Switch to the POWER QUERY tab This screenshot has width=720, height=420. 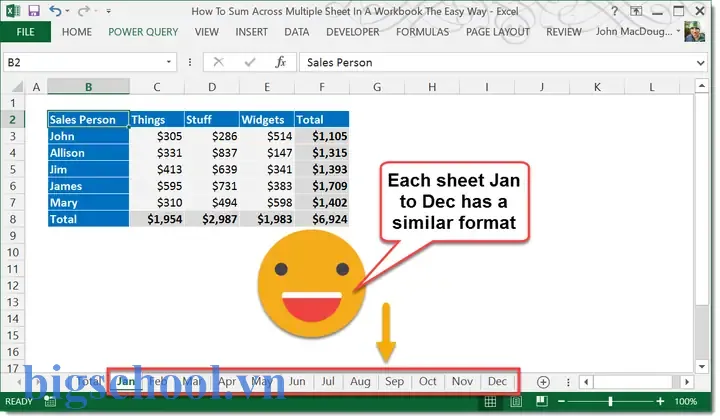pos(143,32)
